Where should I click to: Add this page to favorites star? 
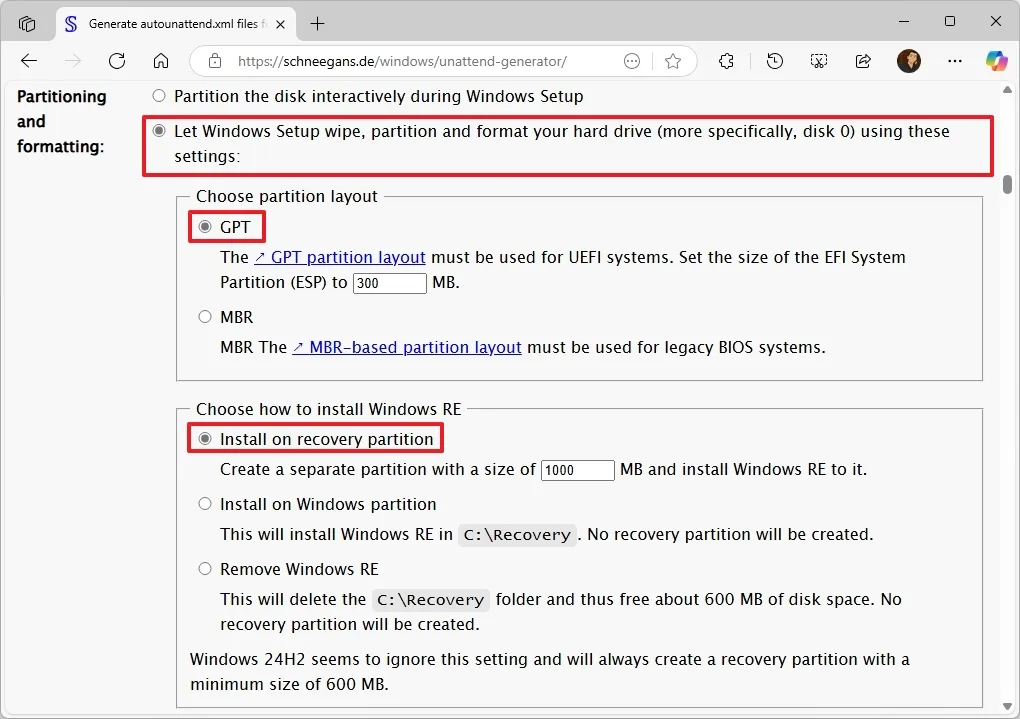click(673, 61)
